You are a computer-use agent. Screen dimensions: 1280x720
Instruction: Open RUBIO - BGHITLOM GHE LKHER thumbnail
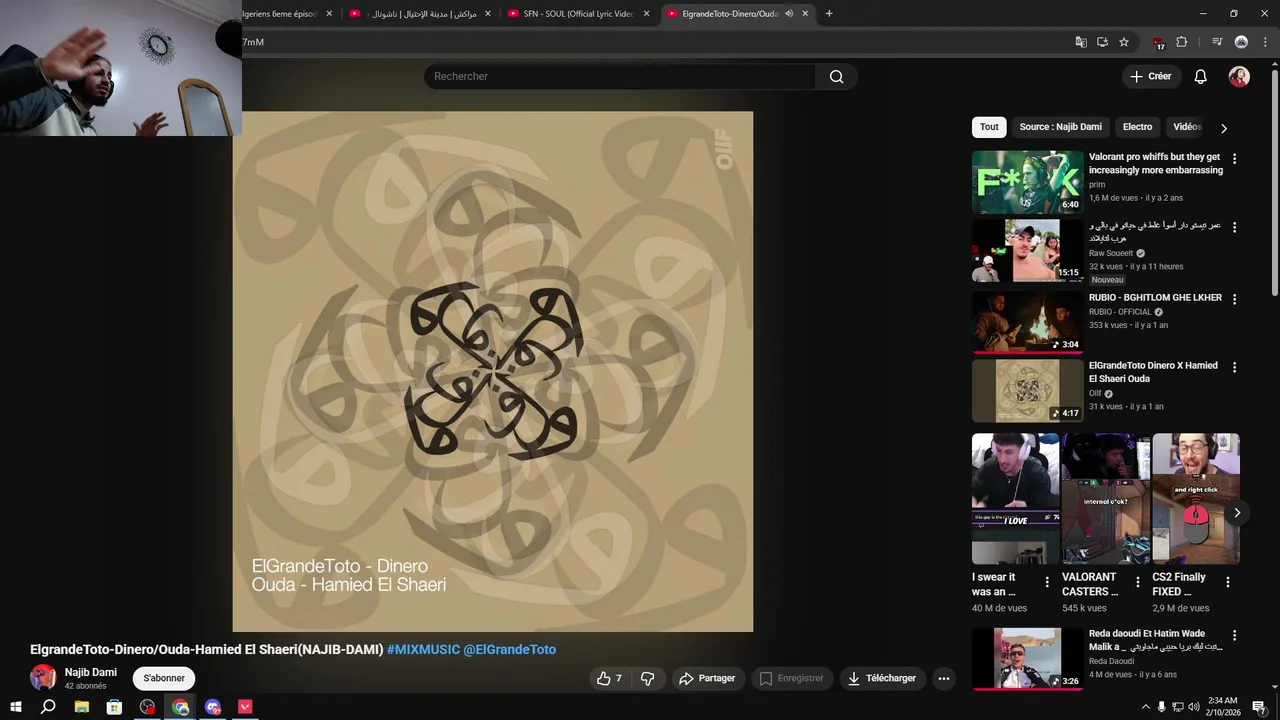point(1028,322)
